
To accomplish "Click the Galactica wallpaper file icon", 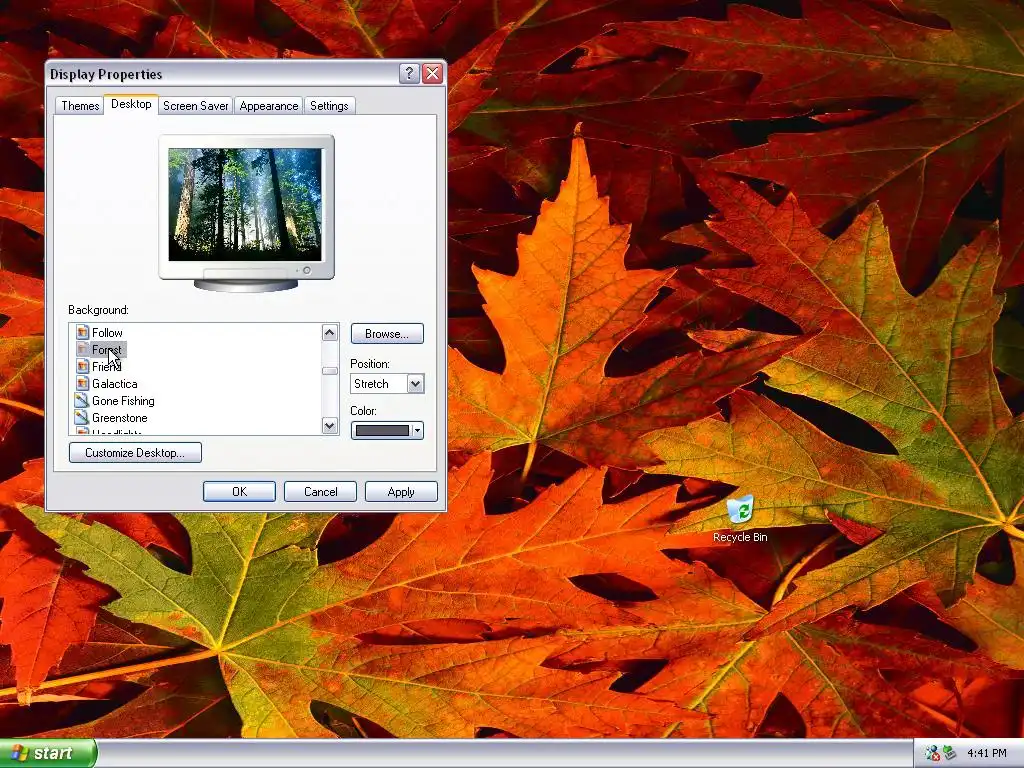I will [82, 383].
